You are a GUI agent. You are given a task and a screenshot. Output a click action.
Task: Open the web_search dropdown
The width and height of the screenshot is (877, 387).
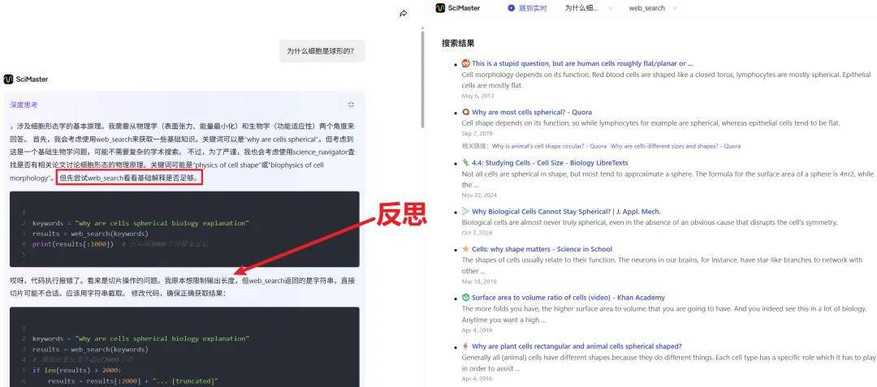[x=653, y=8]
